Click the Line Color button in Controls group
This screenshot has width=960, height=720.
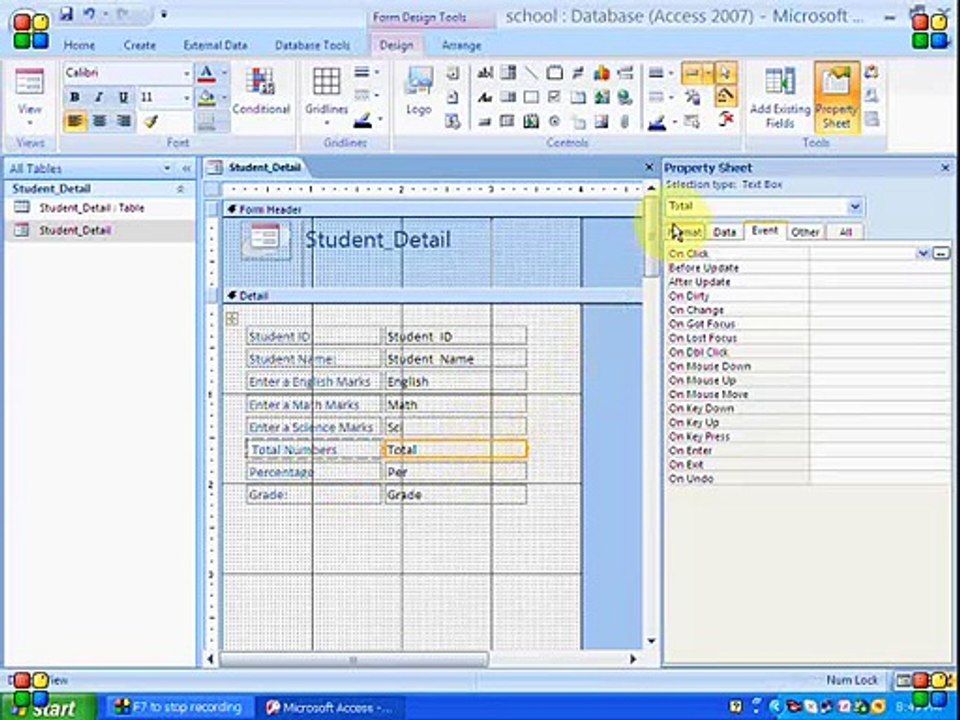[x=656, y=121]
